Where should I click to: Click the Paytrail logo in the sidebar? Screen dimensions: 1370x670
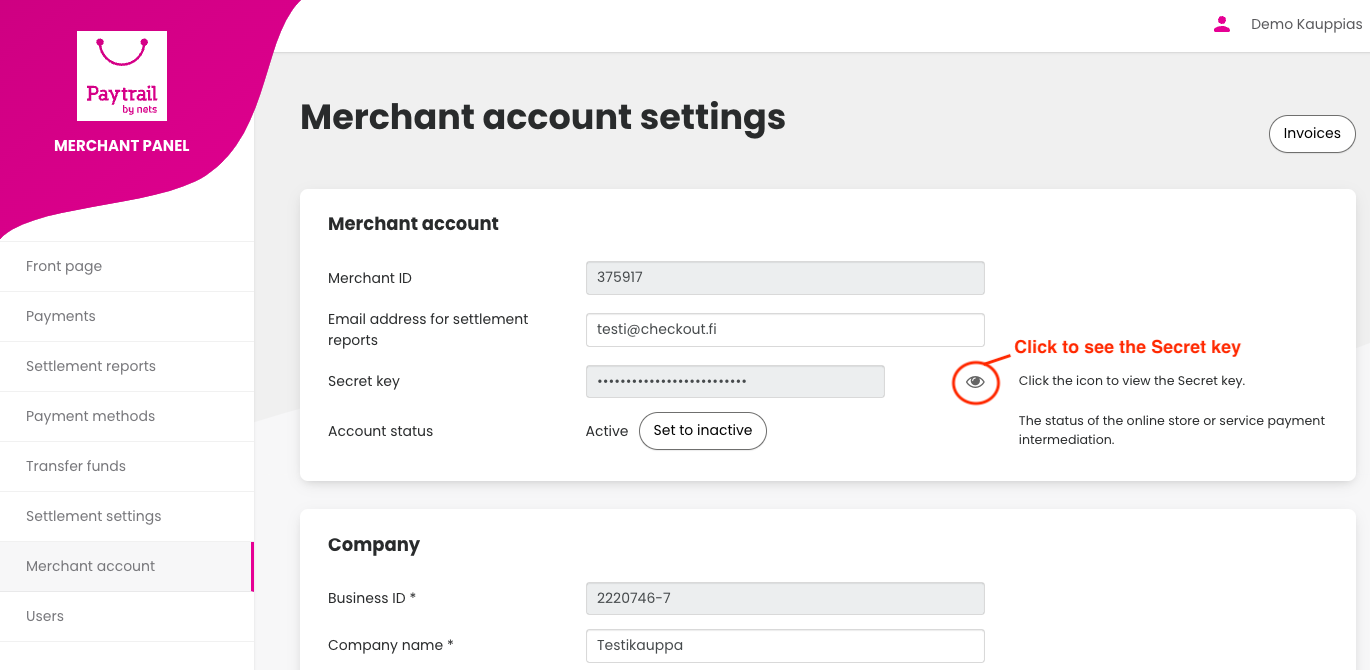[122, 76]
